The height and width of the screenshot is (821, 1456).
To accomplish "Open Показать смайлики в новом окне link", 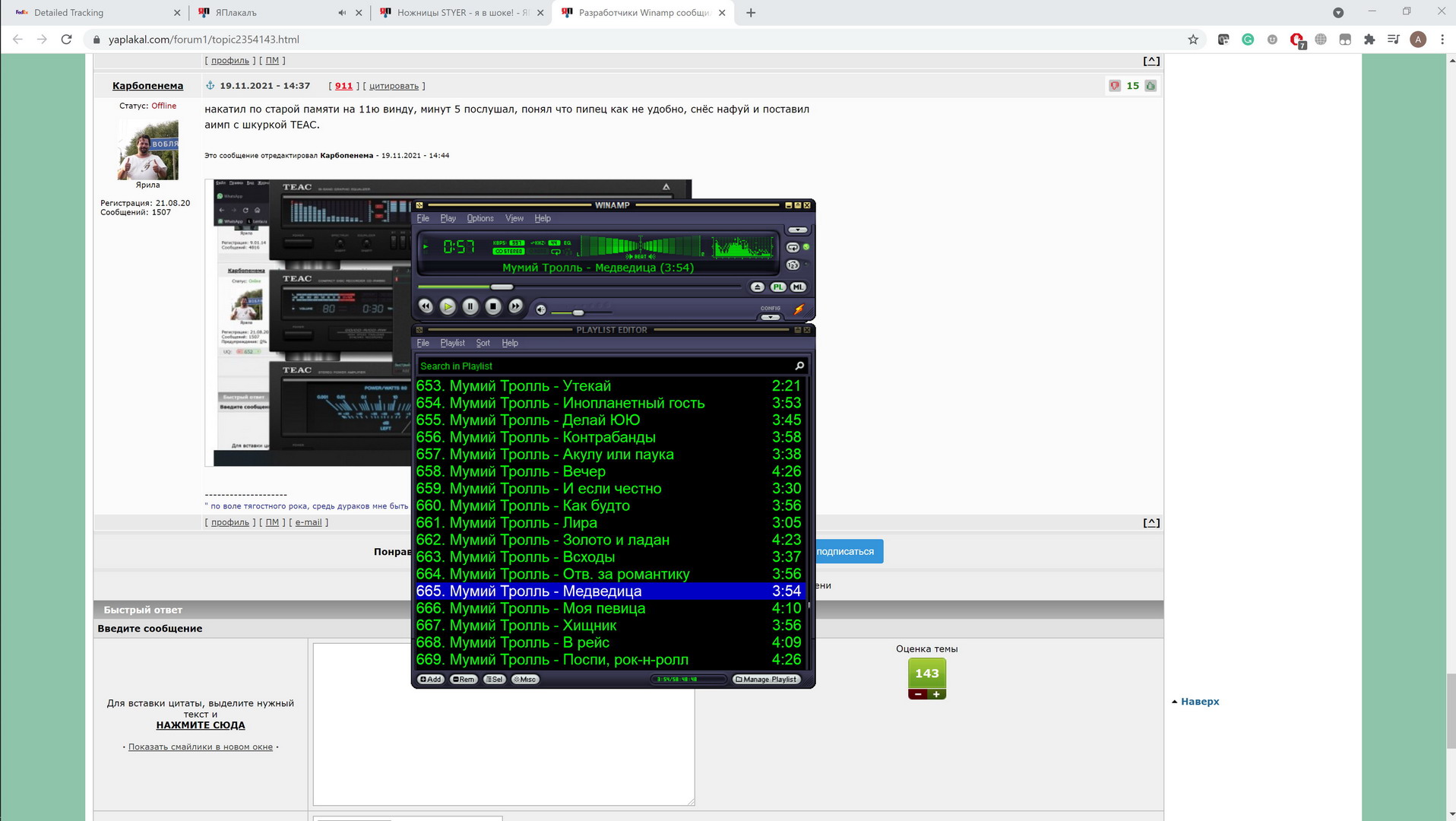I will [201, 747].
